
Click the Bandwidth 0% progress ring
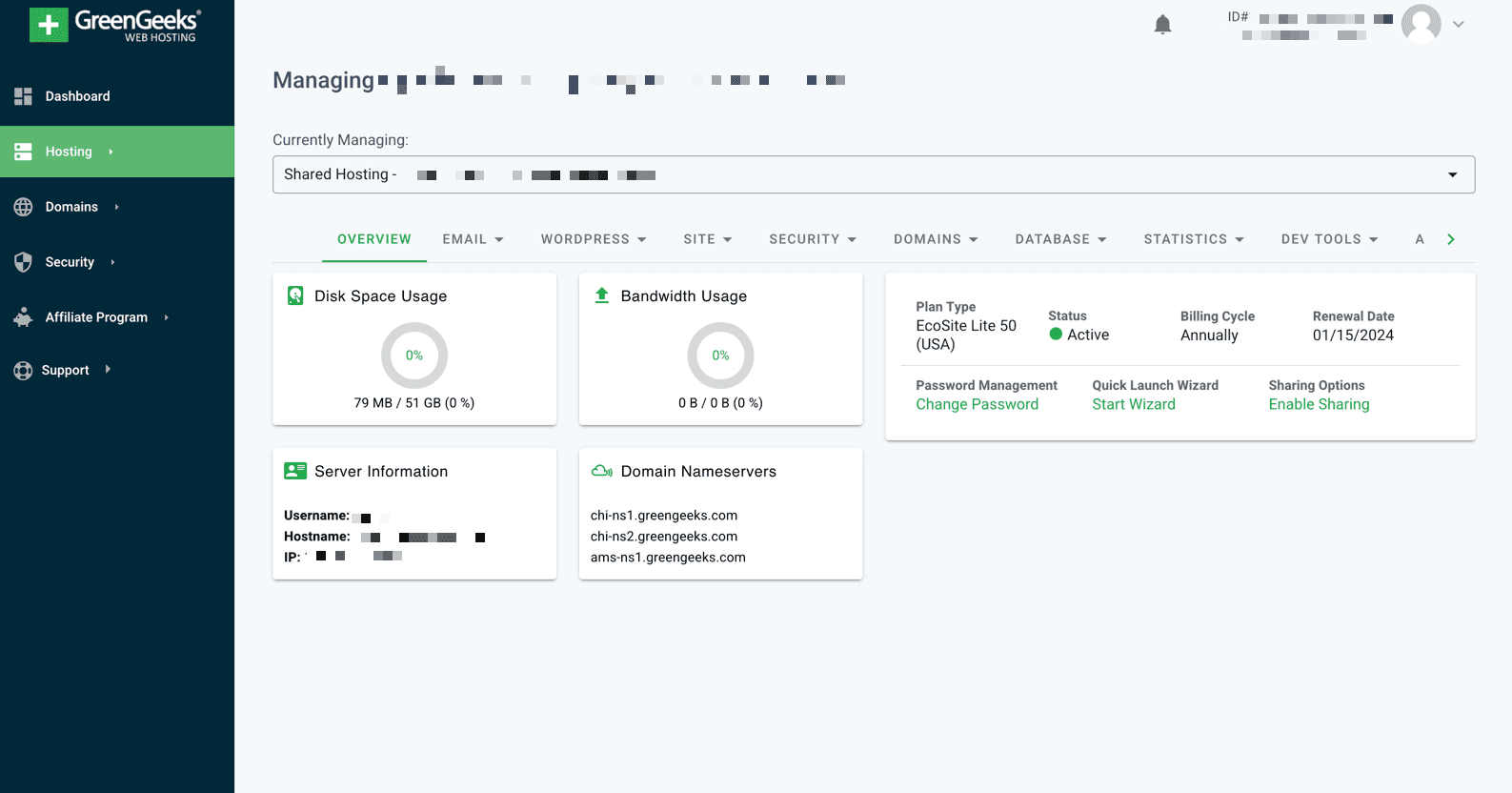pos(720,356)
